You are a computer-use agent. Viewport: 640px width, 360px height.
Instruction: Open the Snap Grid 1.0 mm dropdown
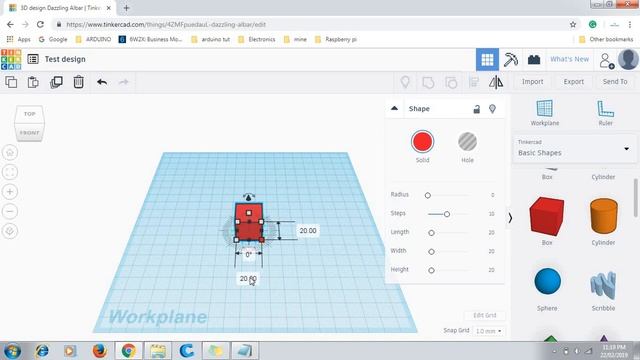click(489, 331)
